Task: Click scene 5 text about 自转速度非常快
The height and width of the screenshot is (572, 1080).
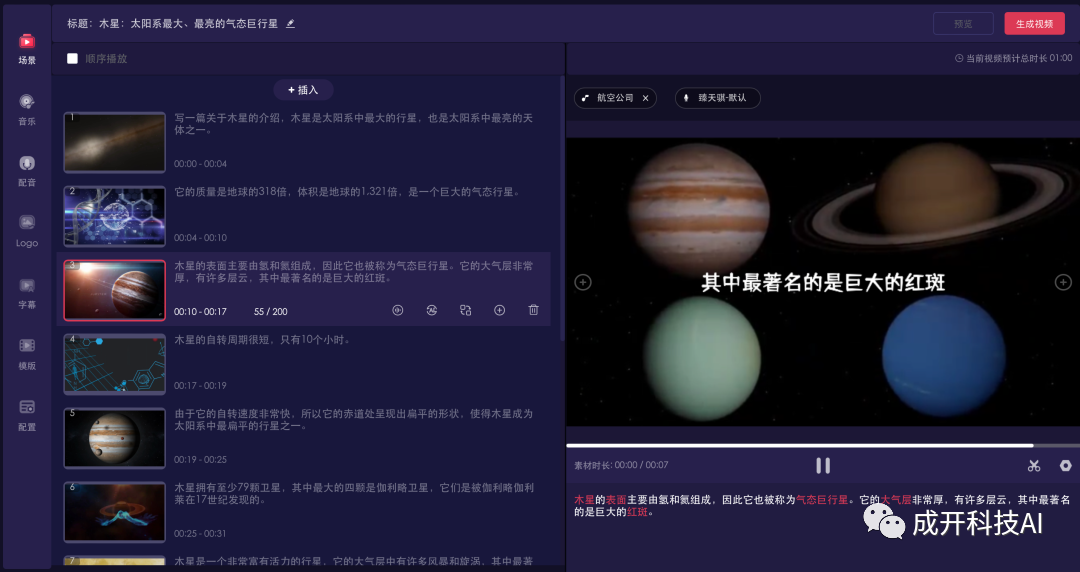Action: 353,420
